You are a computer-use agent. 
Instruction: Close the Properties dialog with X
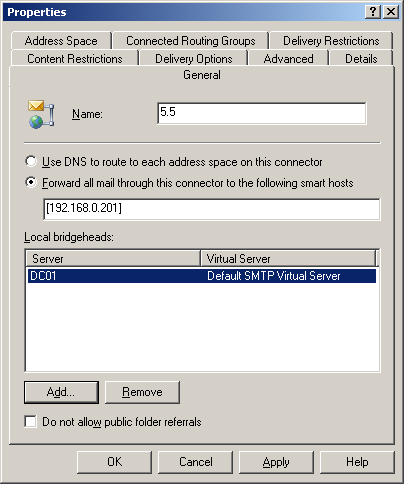391,12
